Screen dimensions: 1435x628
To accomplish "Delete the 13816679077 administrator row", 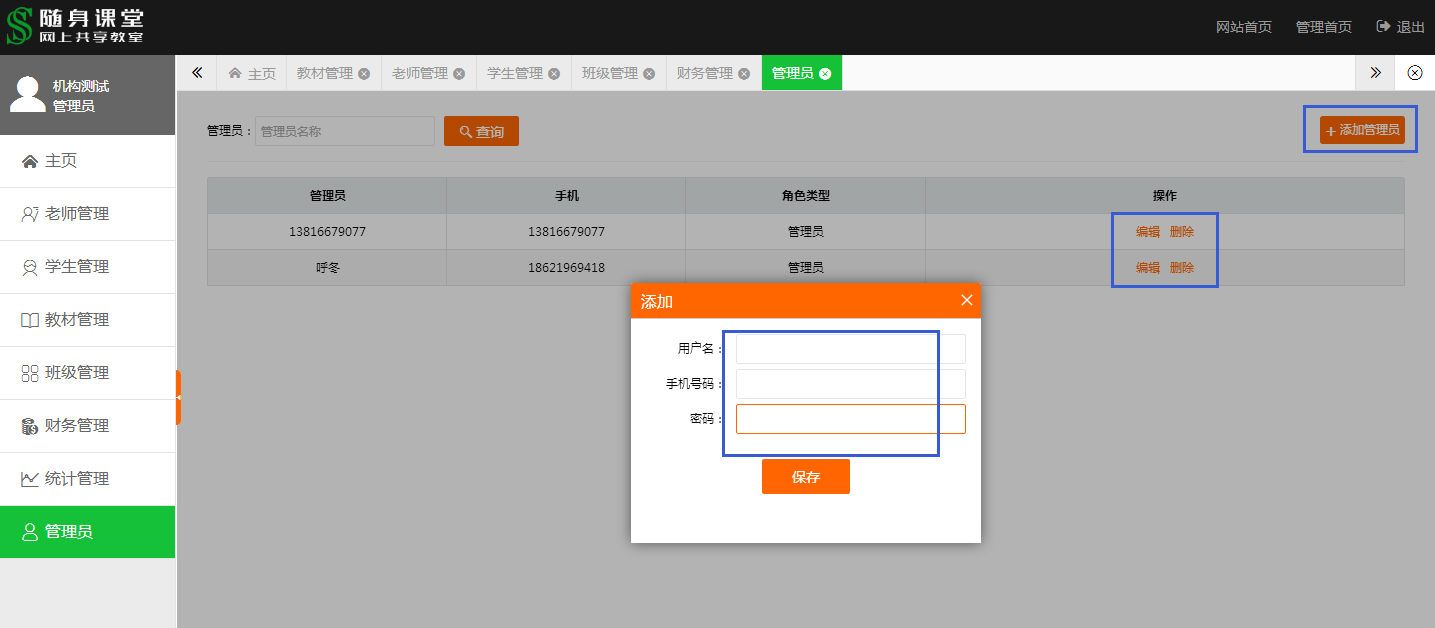I will coord(1182,232).
